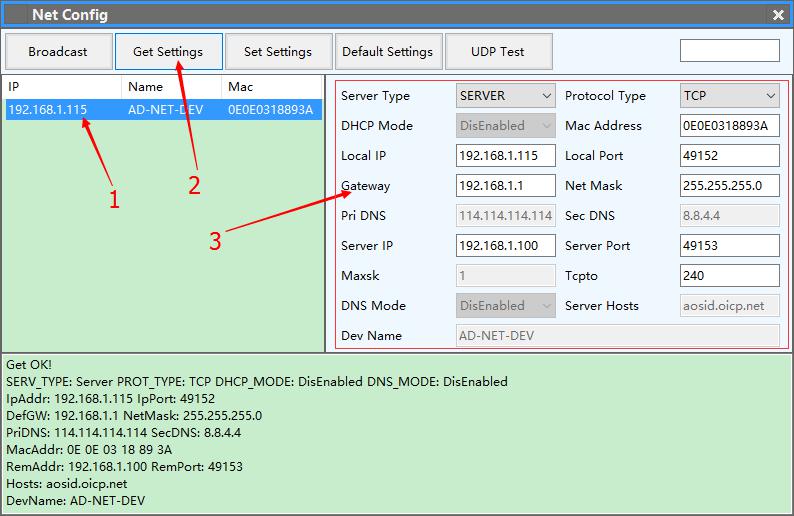The height and width of the screenshot is (516, 794).
Task: Expand the Protocol Type dropdown
Action: pos(729,96)
